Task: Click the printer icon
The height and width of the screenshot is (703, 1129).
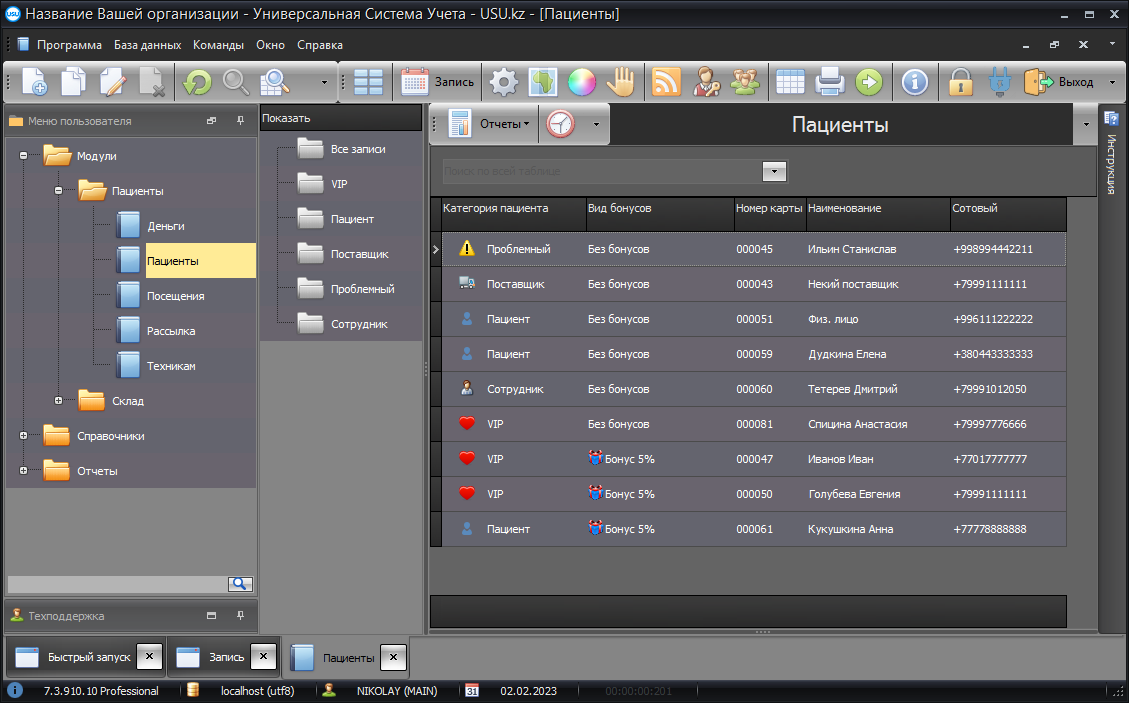Action: tap(830, 82)
